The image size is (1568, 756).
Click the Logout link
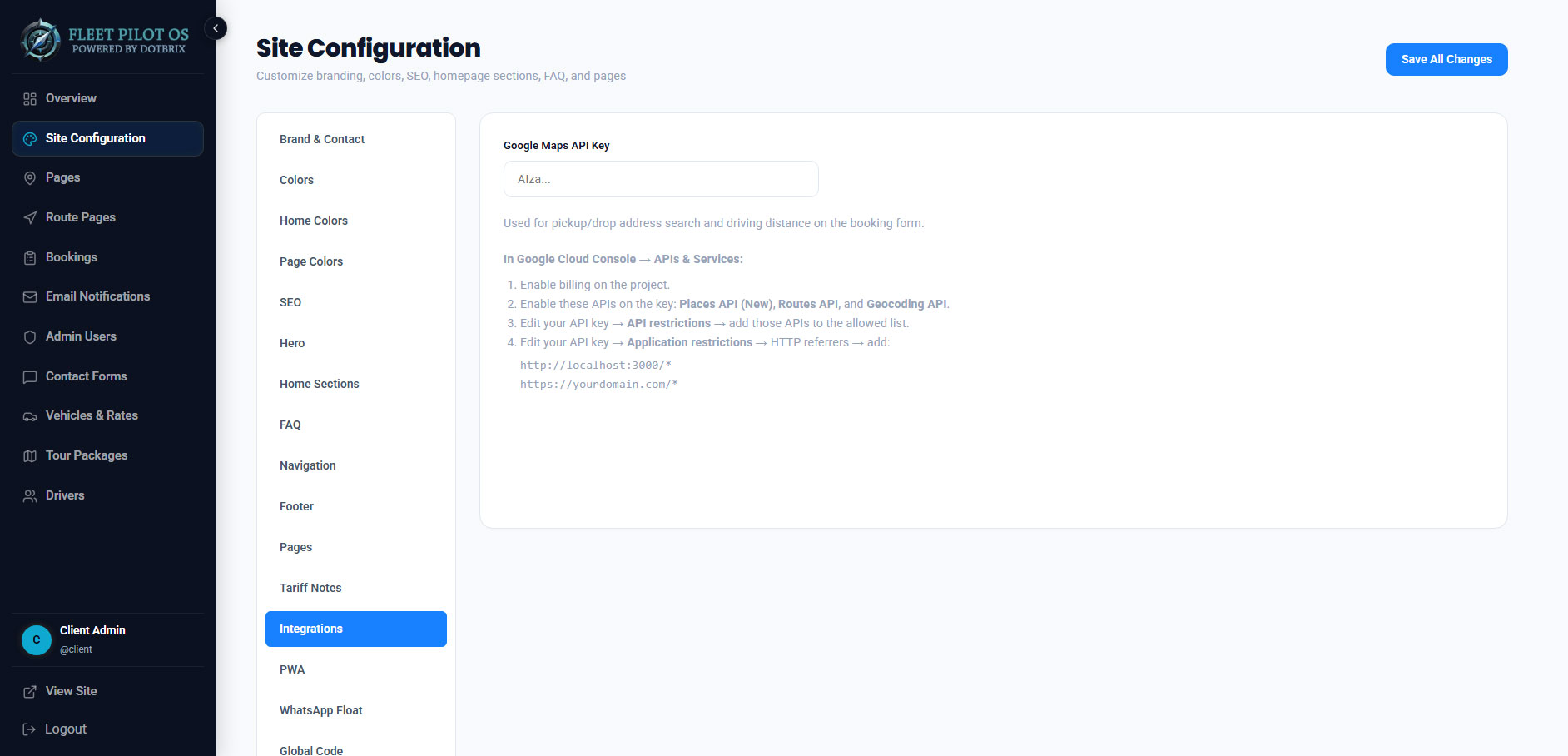[55, 729]
